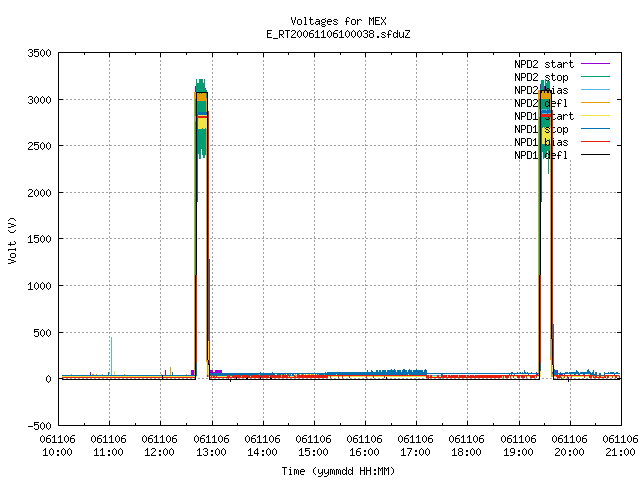640x480 pixels.
Task: Click the 'NPD1 defl' legend label
Action: tap(541, 156)
